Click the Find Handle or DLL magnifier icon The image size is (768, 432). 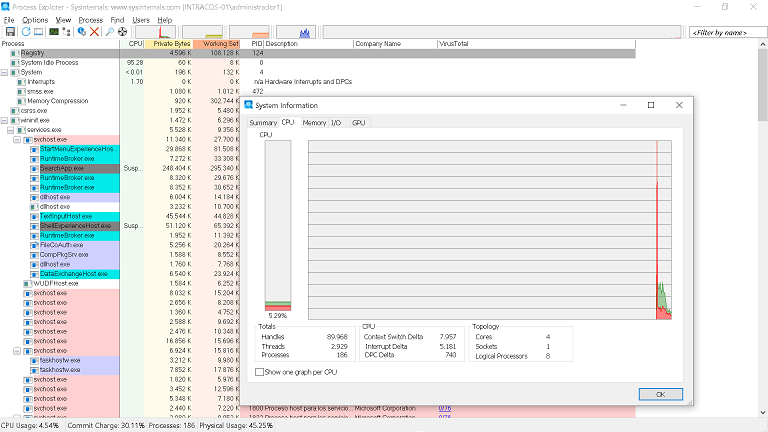(110, 32)
